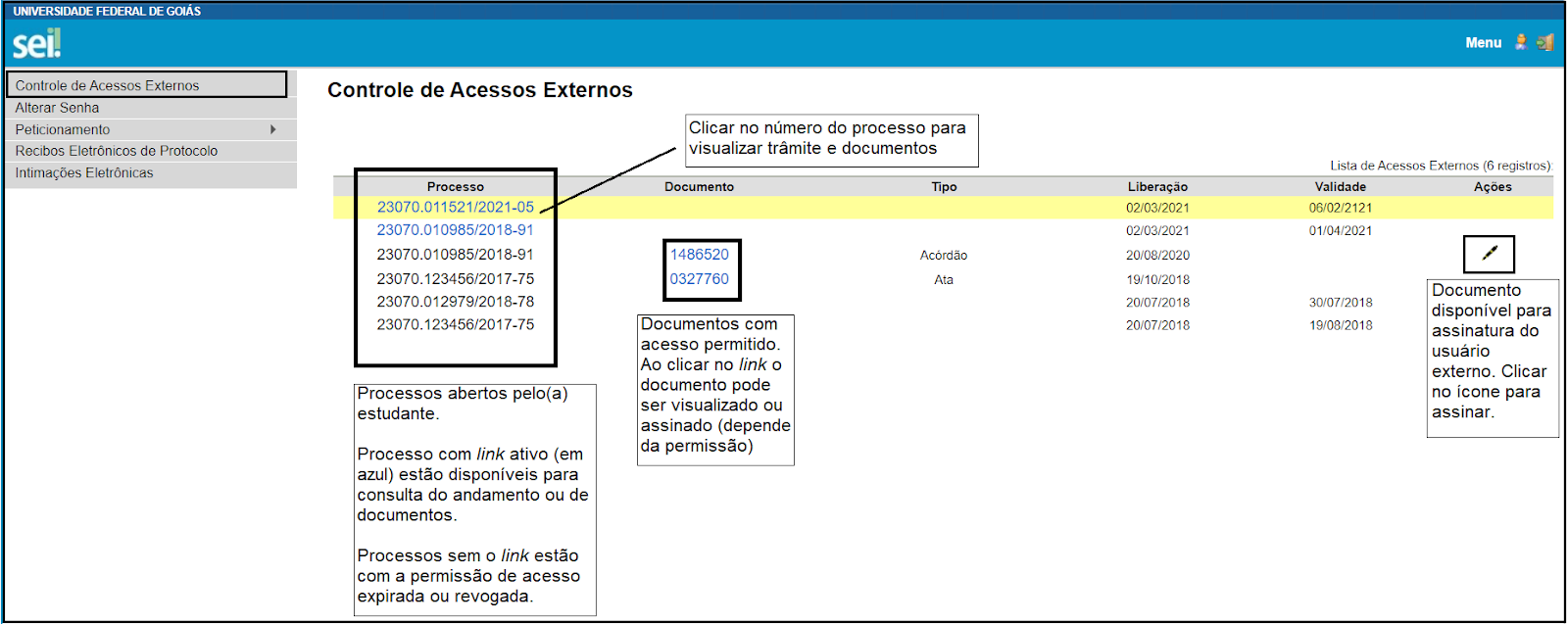Click process 23070.123456/2017-75 released 20/07/2018
The height and width of the screenshot is (624, 1568).
pyautogui.click(x=456, y=324)
